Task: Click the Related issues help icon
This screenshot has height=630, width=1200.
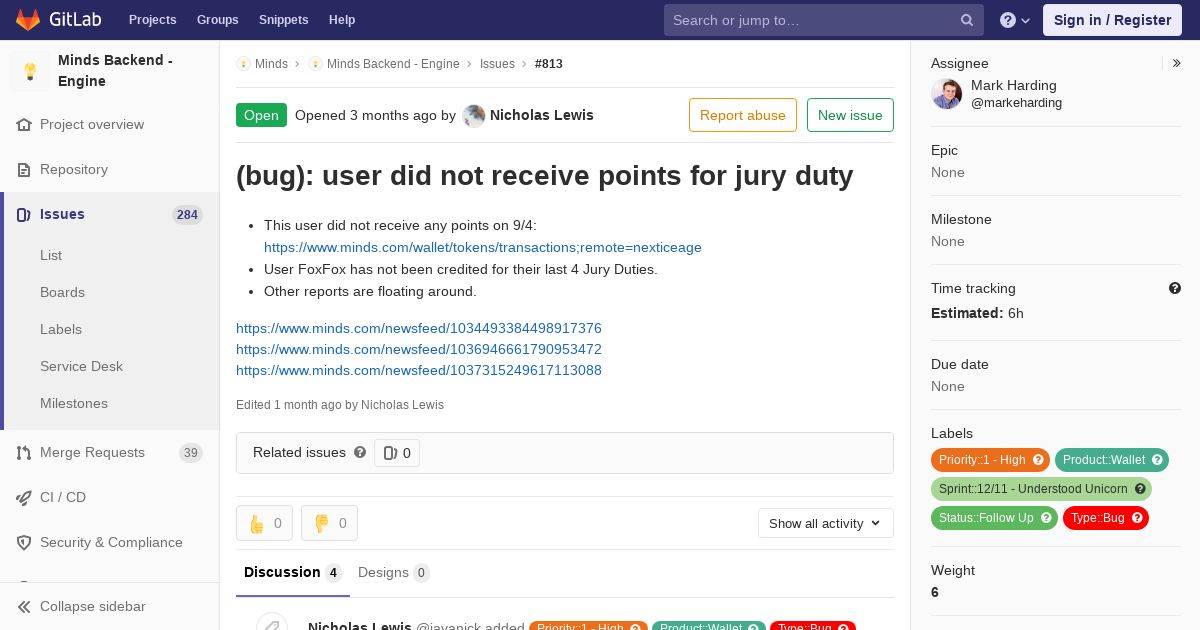Action: 360,453
